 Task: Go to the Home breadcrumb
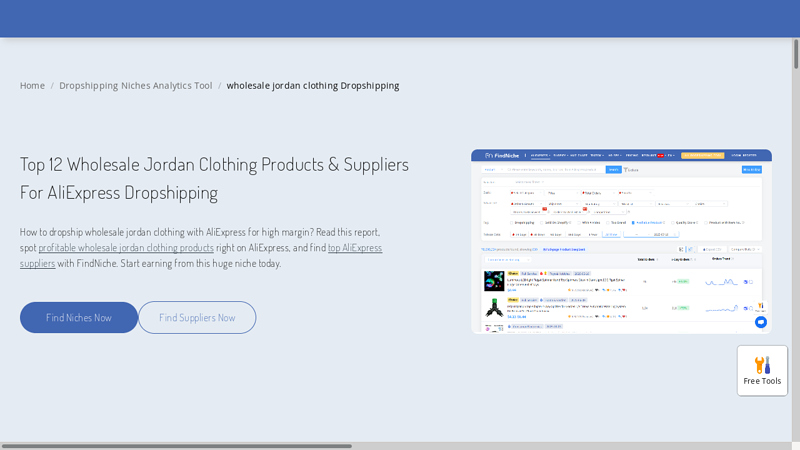pyautogui.click(x=32, y=86)
